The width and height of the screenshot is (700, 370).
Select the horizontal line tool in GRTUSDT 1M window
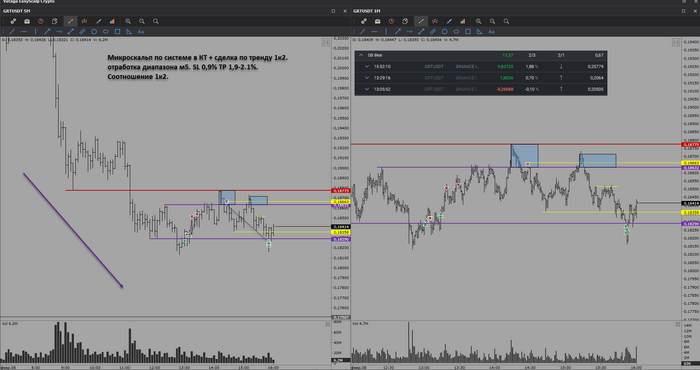pos(374,32)
